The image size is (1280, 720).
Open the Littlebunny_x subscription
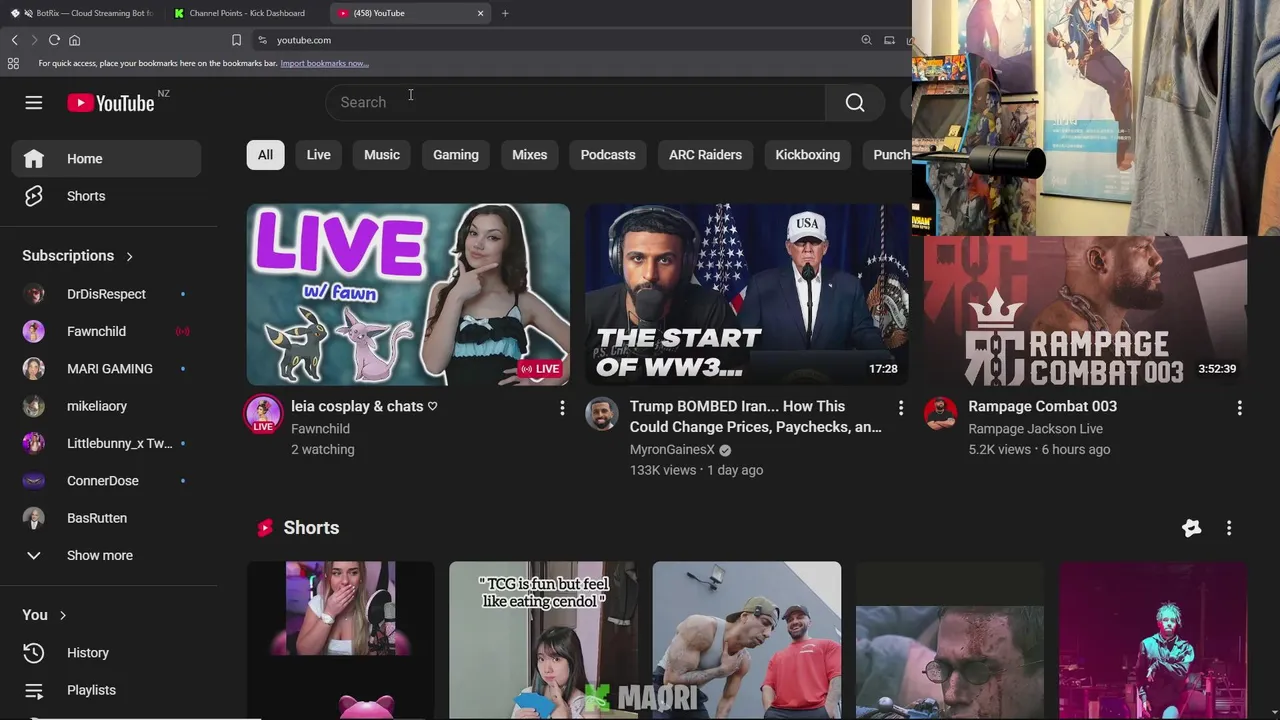(106, 443)
